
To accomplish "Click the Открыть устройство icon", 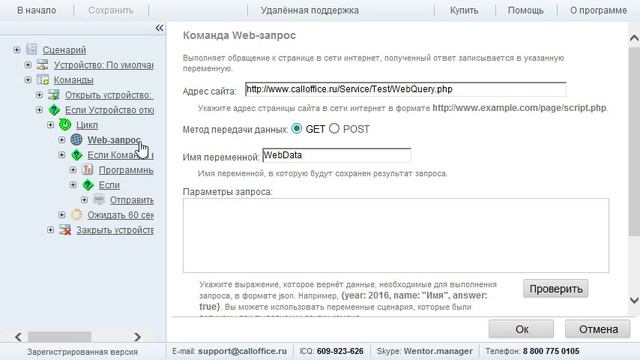I will (53, 95).
